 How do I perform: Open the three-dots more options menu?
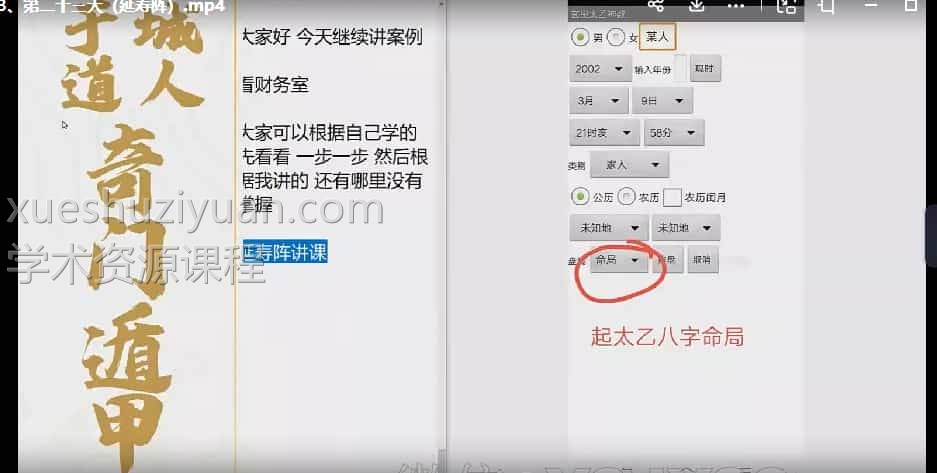[736, 6]
